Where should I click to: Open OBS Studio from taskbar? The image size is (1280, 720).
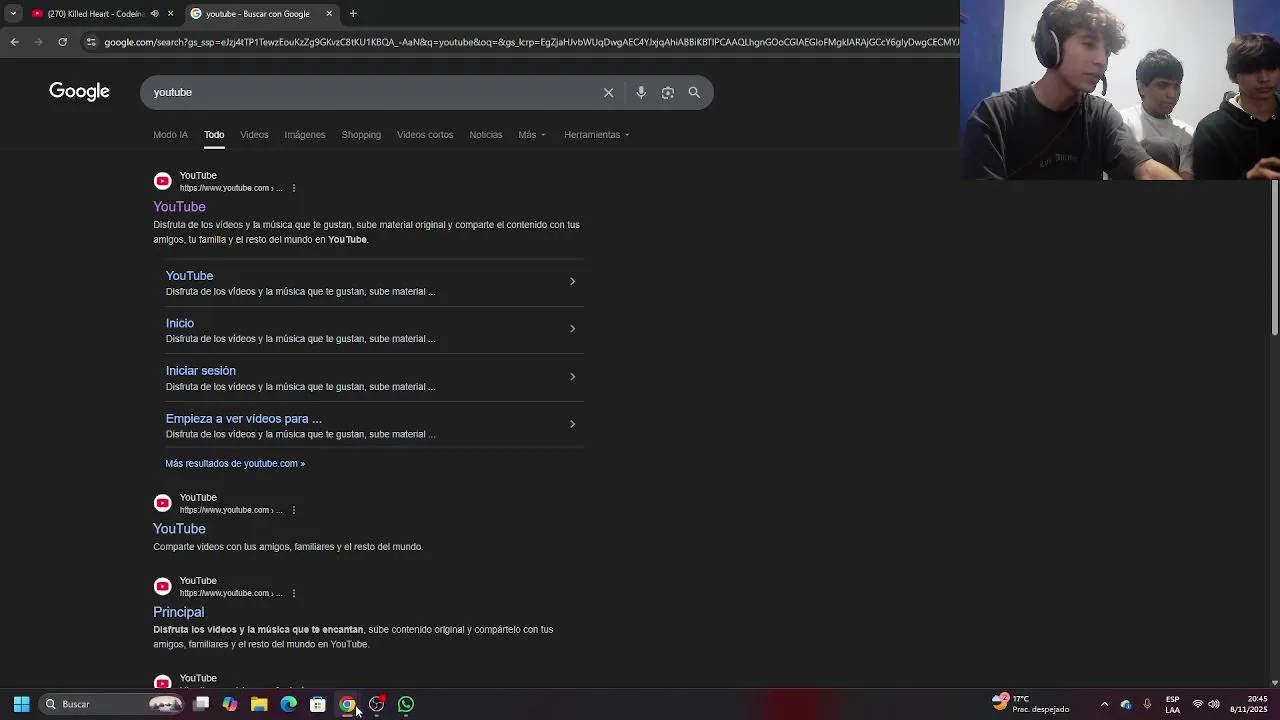tap(376, 704)
